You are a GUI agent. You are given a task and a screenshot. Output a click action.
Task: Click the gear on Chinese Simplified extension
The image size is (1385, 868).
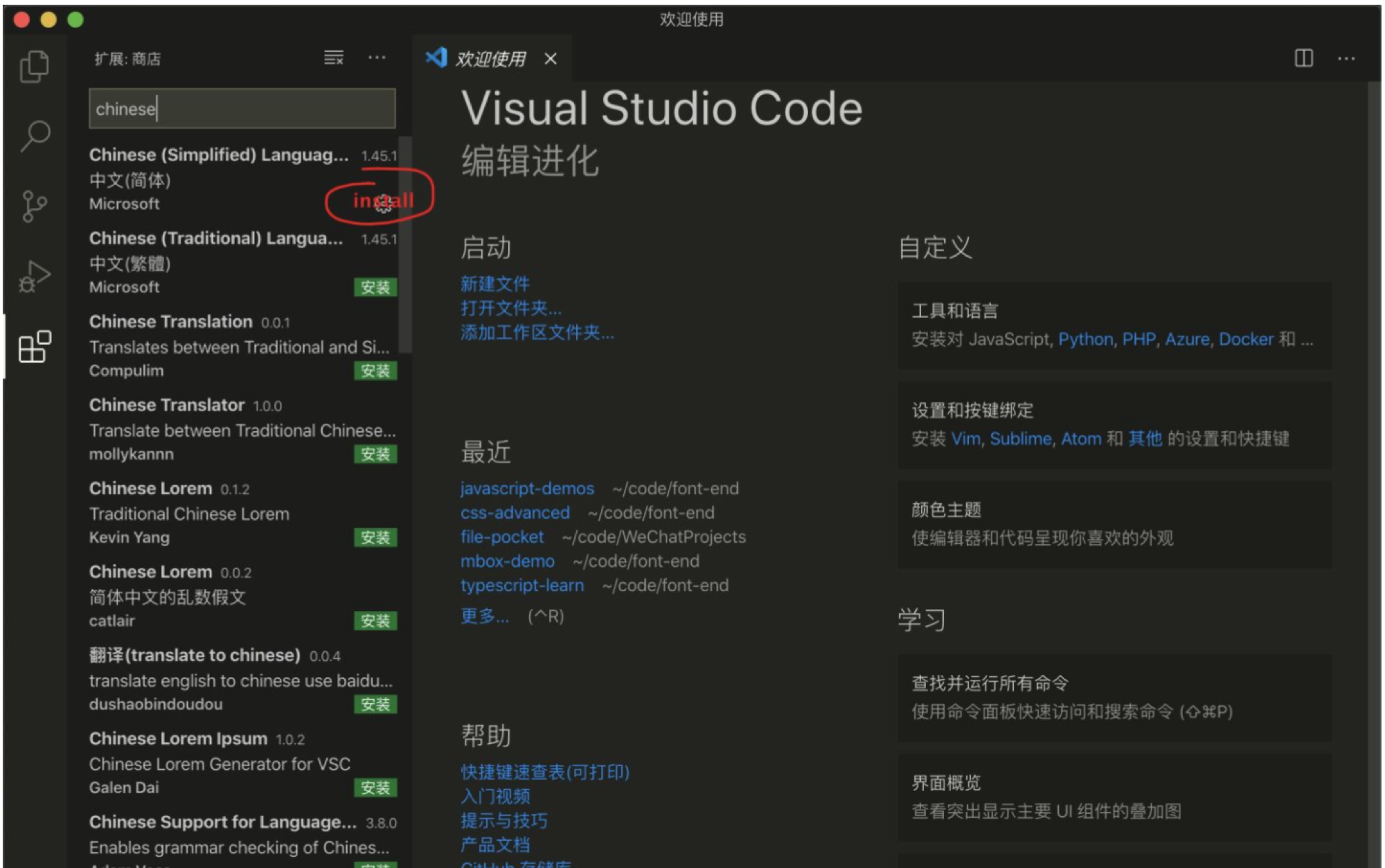click(384, 204)
